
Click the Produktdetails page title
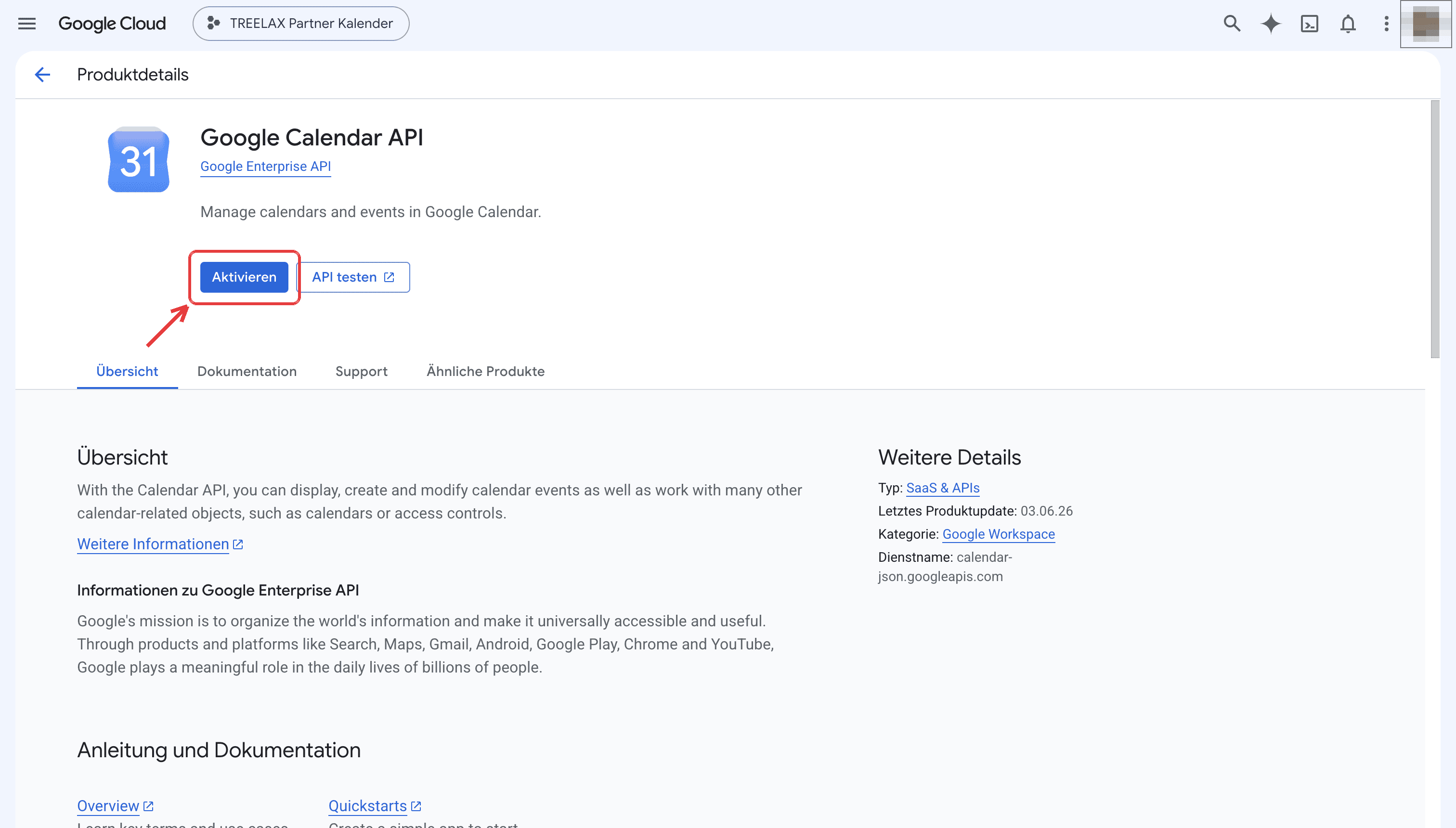pos(132,75)
